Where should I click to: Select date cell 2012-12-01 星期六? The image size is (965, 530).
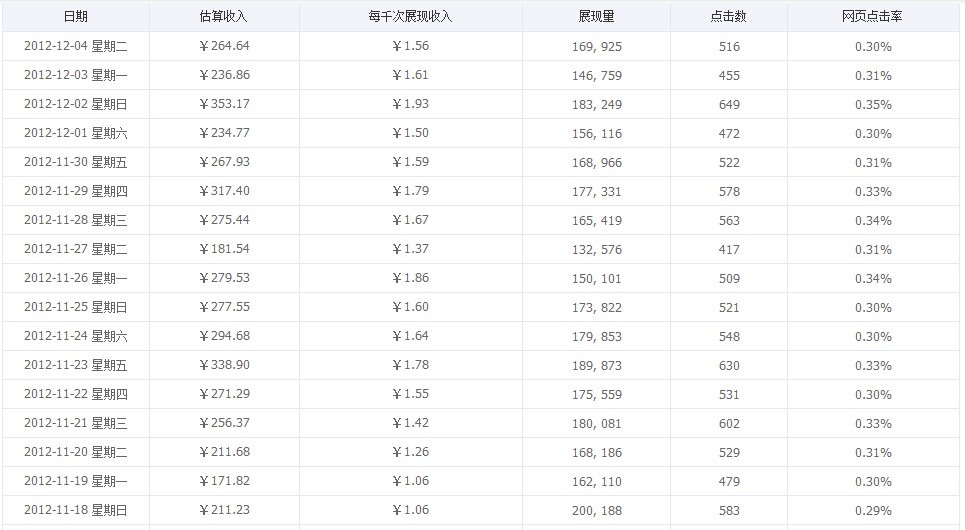coord(76,133)
